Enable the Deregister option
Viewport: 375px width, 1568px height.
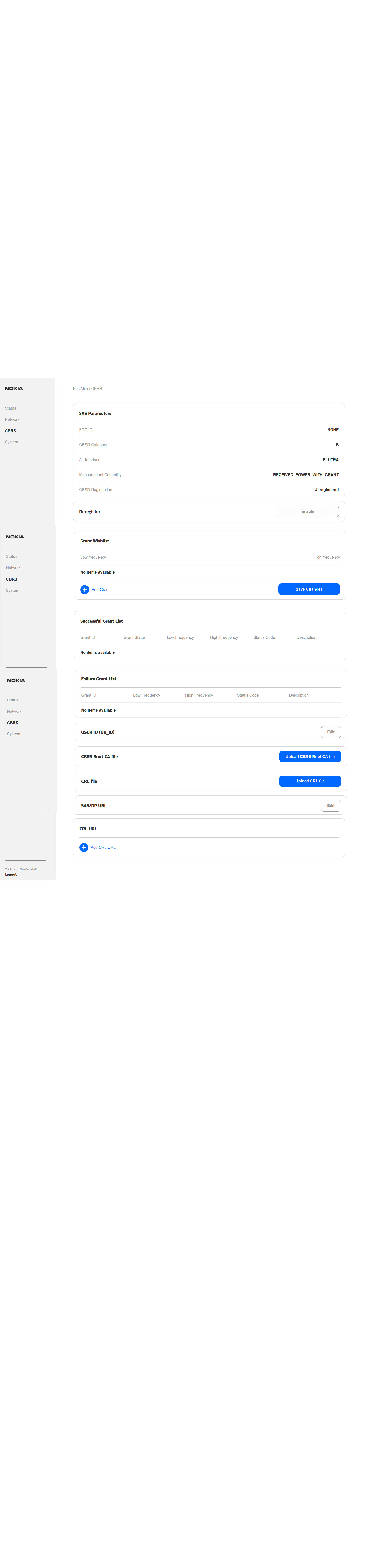[x=307, y=511]
